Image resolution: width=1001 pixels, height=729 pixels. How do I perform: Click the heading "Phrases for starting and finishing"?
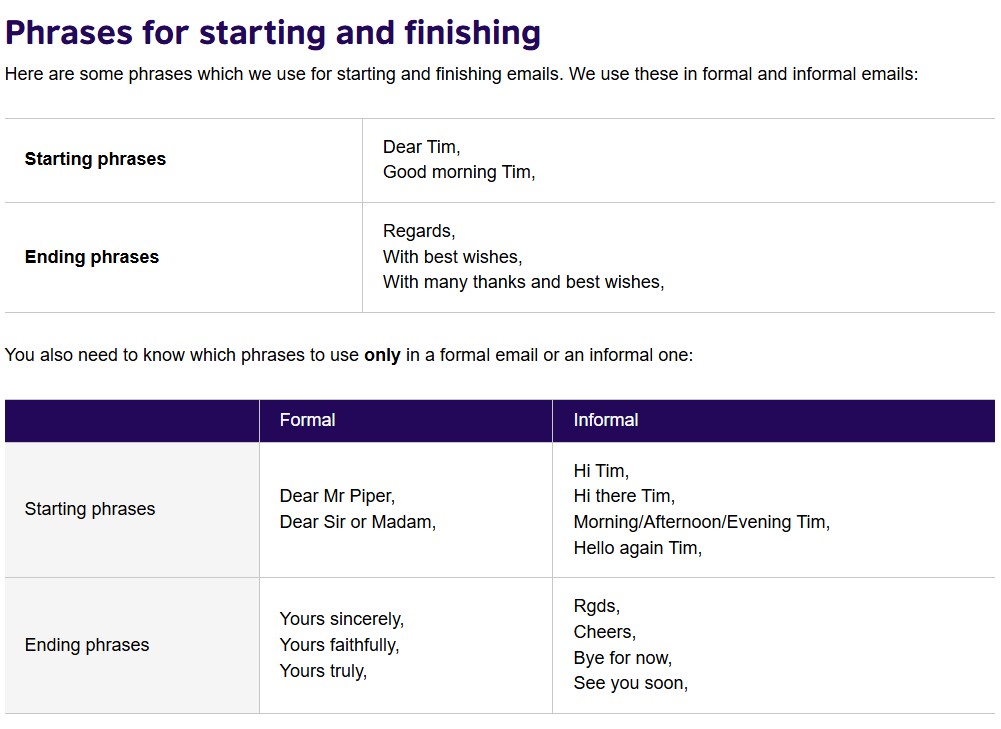point(272,33)
